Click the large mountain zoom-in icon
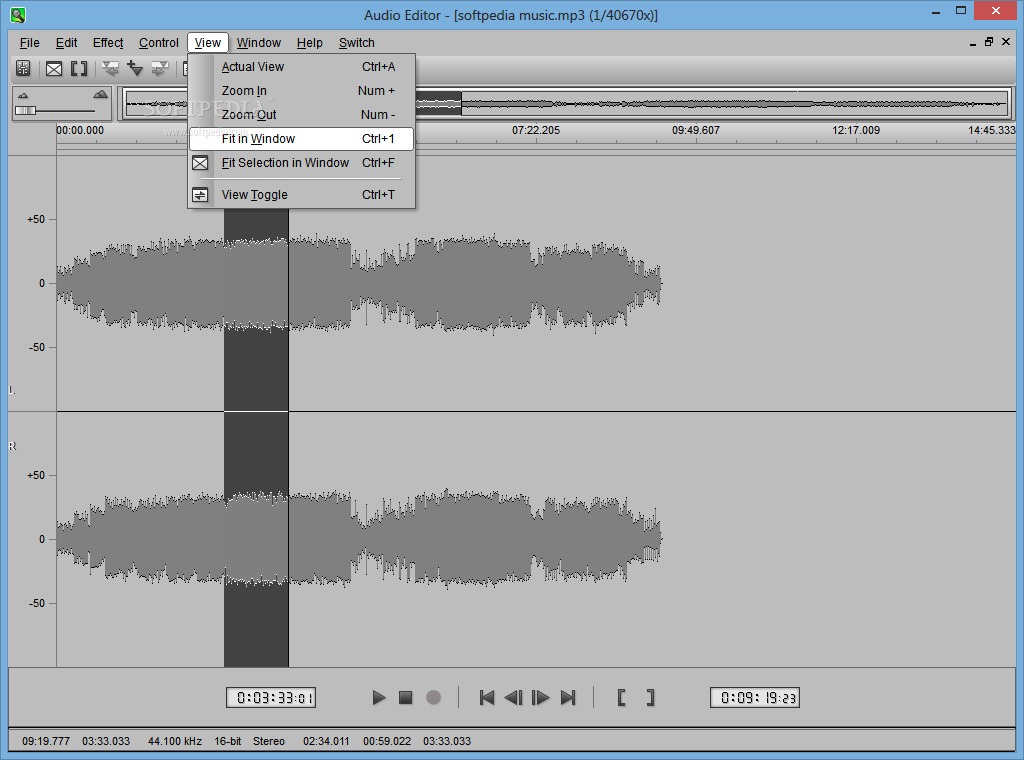The image size is (1024, 760). pyautogui.click(x=100, y=94)
